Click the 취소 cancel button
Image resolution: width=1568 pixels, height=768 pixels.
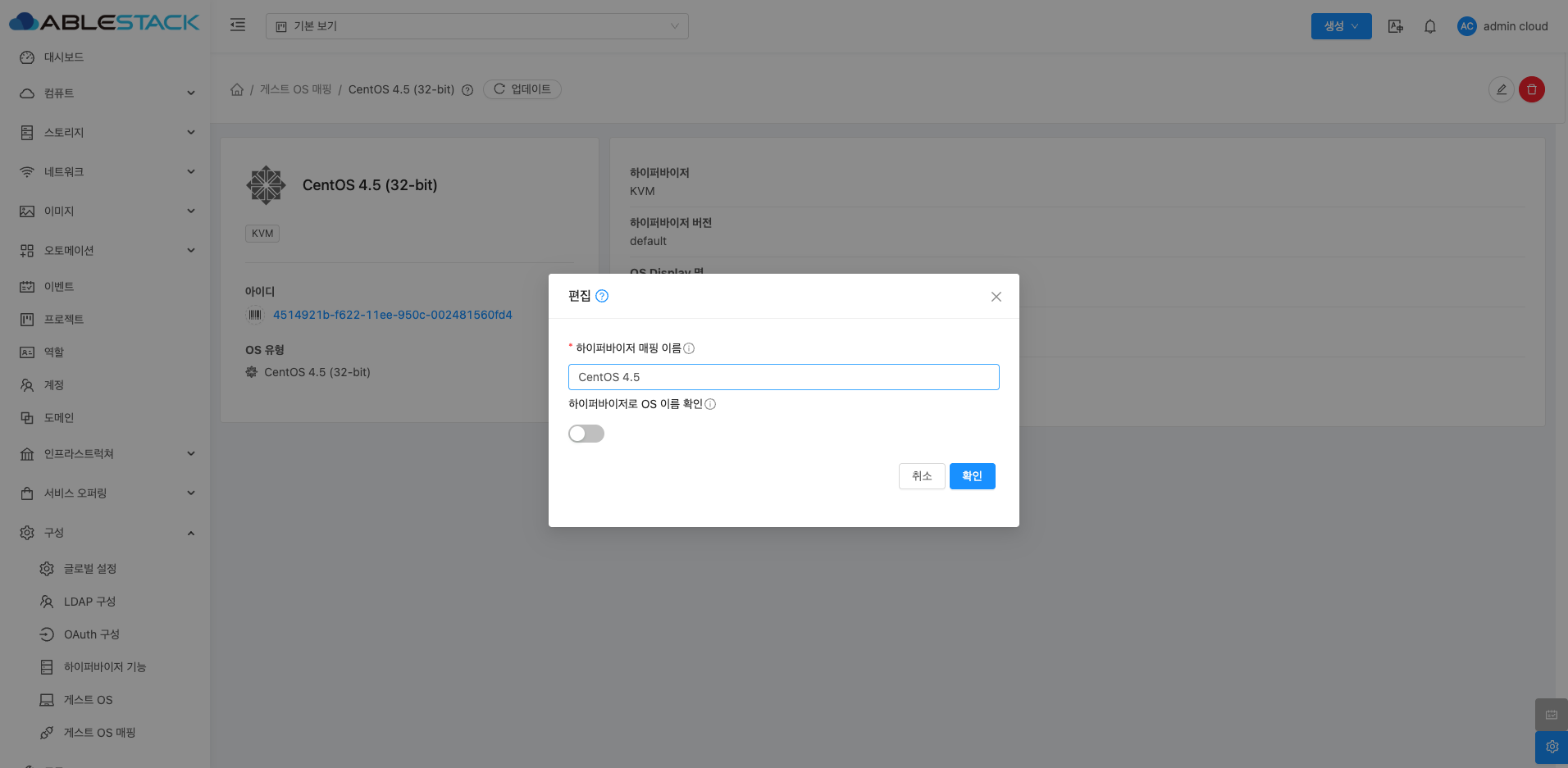(x=922, y=476)
